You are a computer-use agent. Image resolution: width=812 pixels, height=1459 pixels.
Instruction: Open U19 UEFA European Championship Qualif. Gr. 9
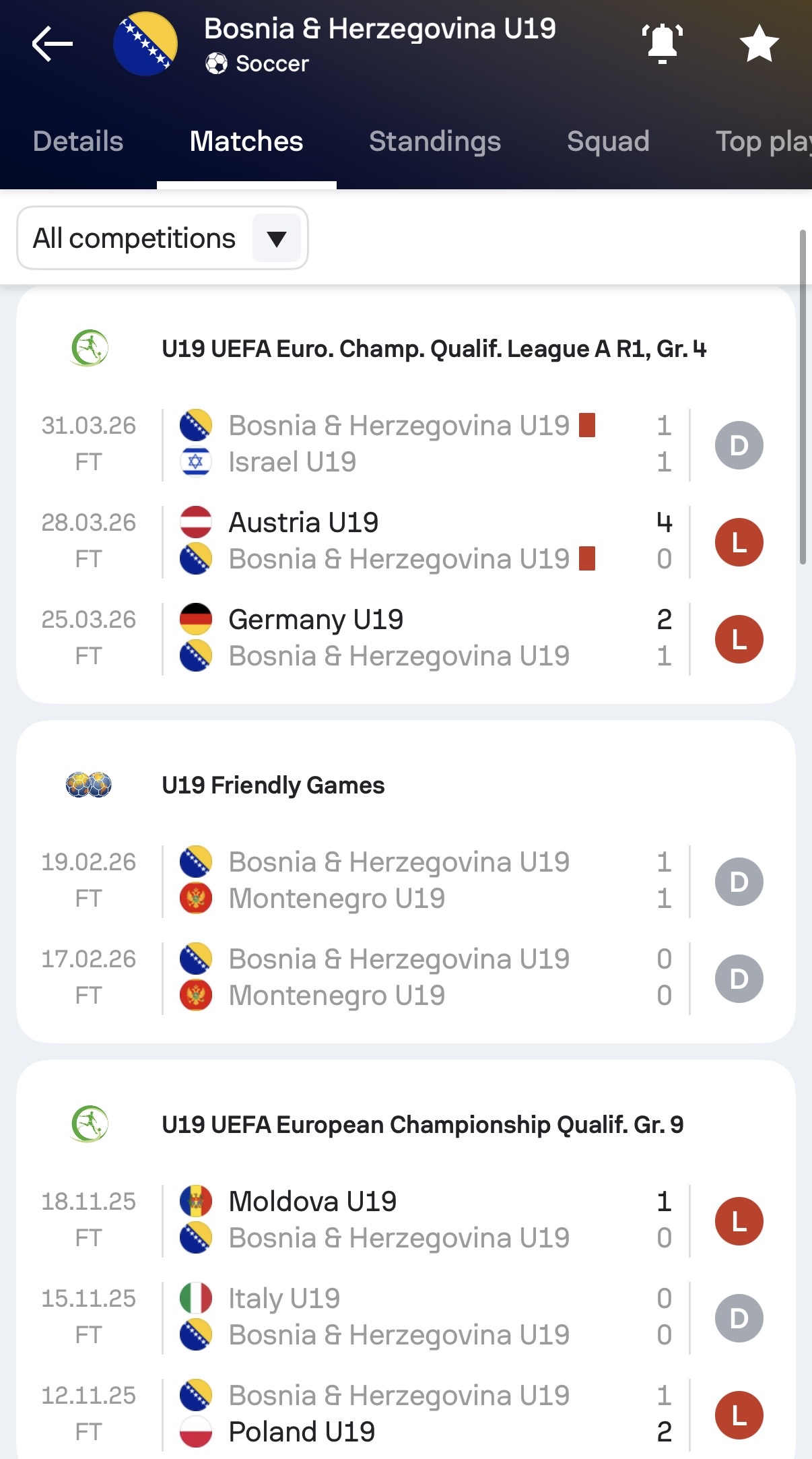(x=423, y=1125)
